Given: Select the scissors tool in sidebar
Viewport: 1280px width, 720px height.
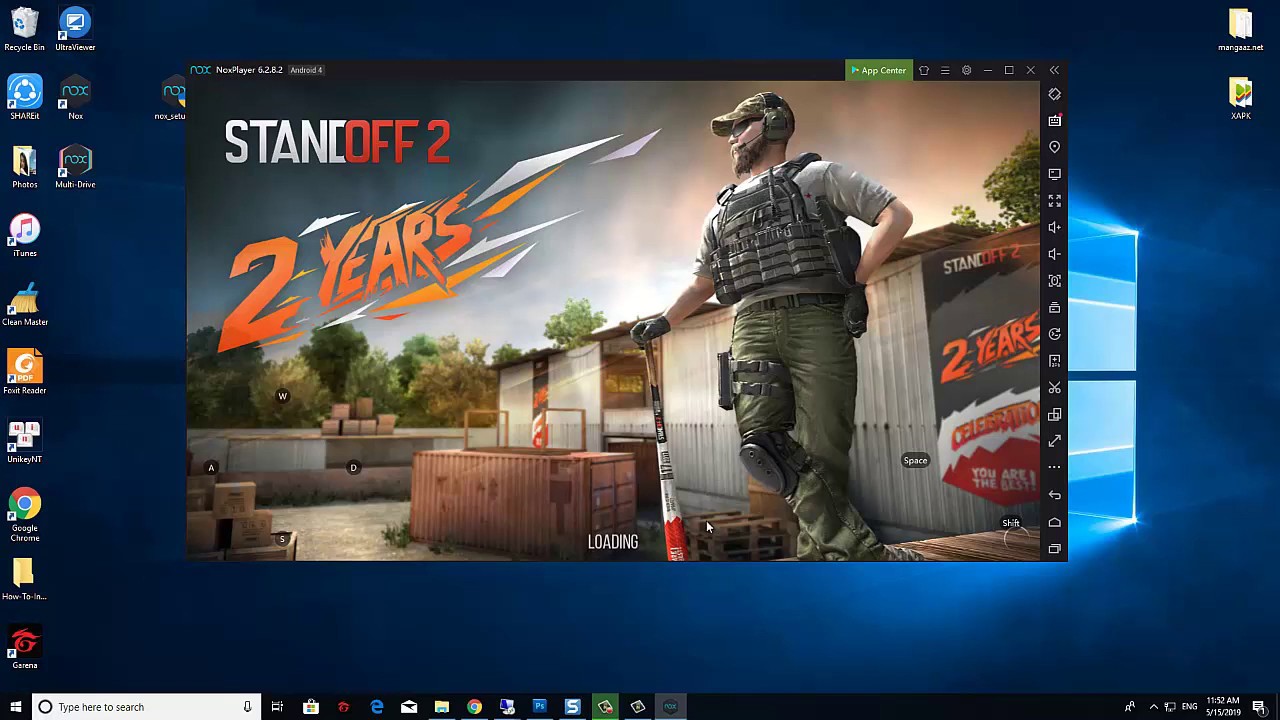Looking at the screenshot, I should click(1054, 387).
